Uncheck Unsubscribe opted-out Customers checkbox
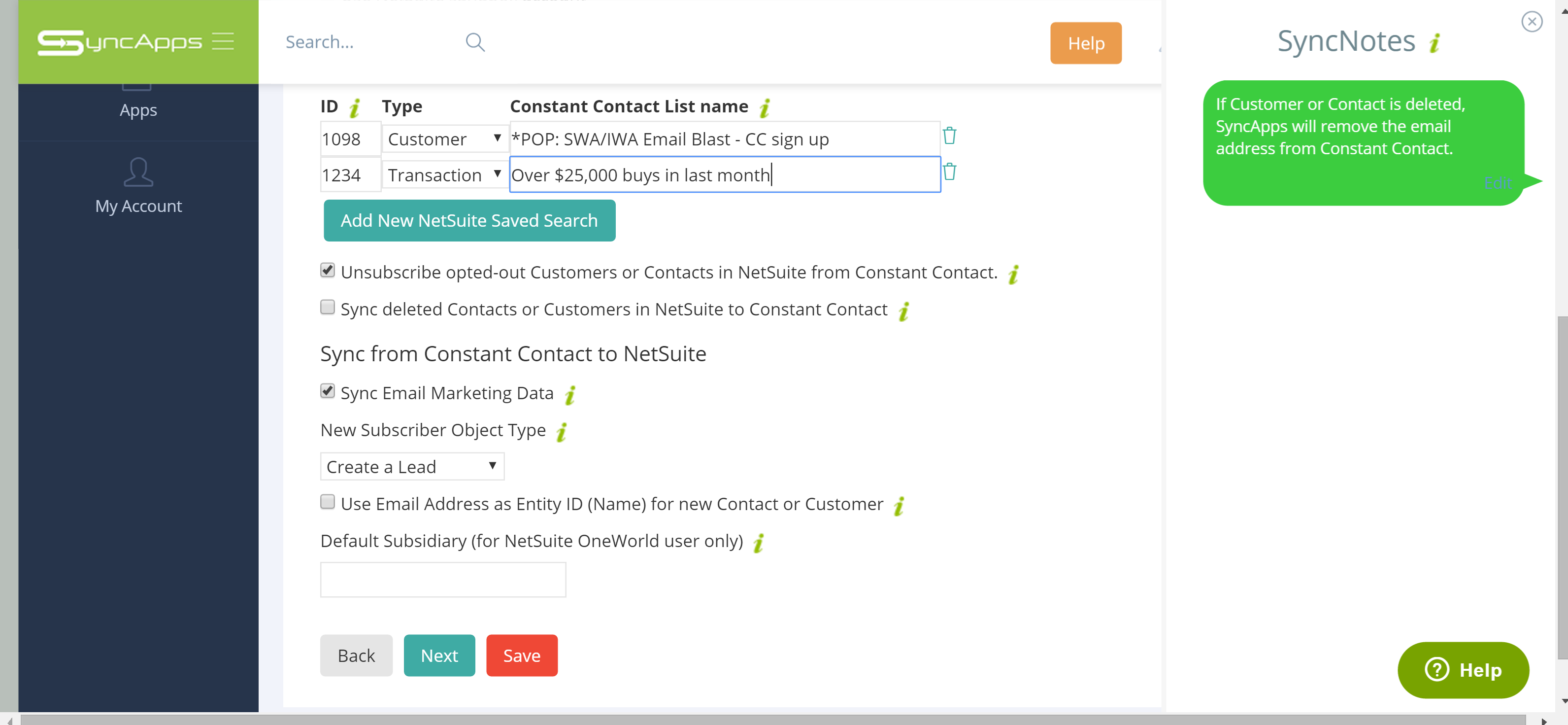The width and height of the screenshot is (1568, 725). pyautogui.click(x=328, y=271)
